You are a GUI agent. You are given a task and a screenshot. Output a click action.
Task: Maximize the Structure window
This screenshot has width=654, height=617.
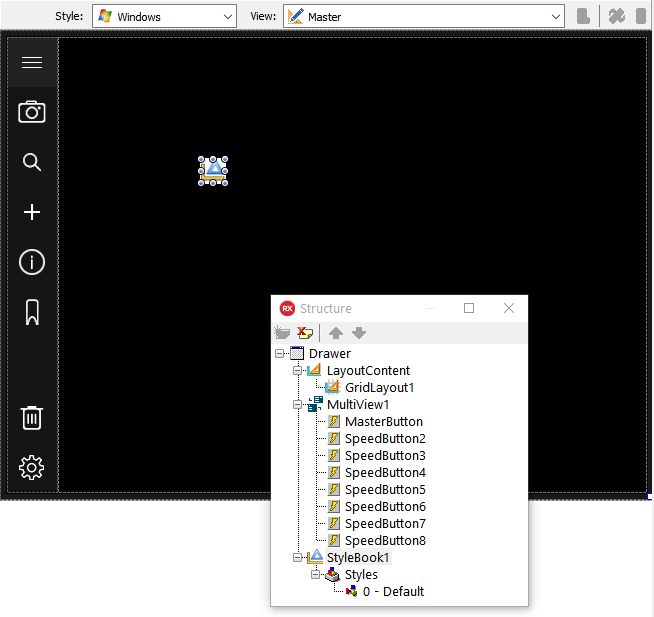469,308
